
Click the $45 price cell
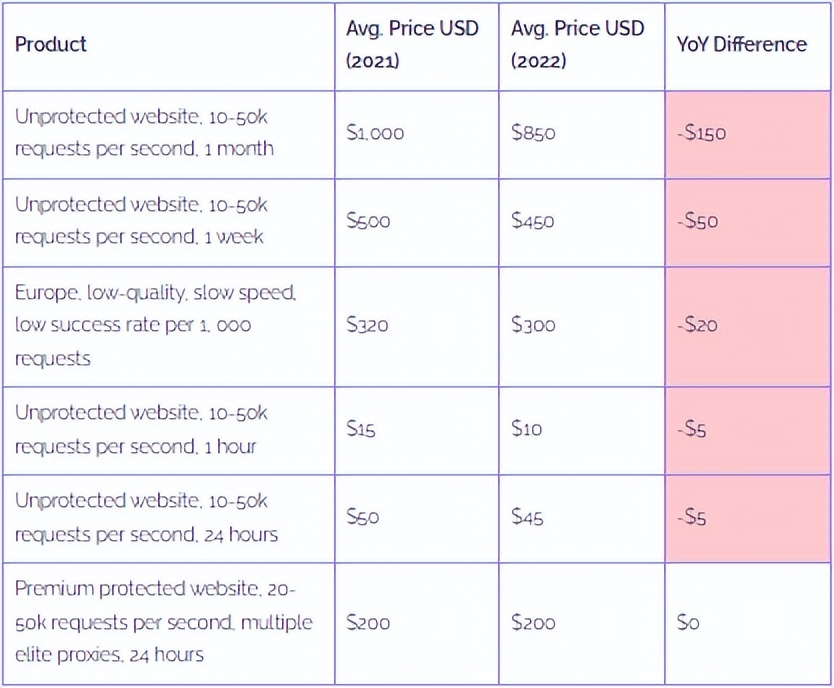(x=527, y=517)
